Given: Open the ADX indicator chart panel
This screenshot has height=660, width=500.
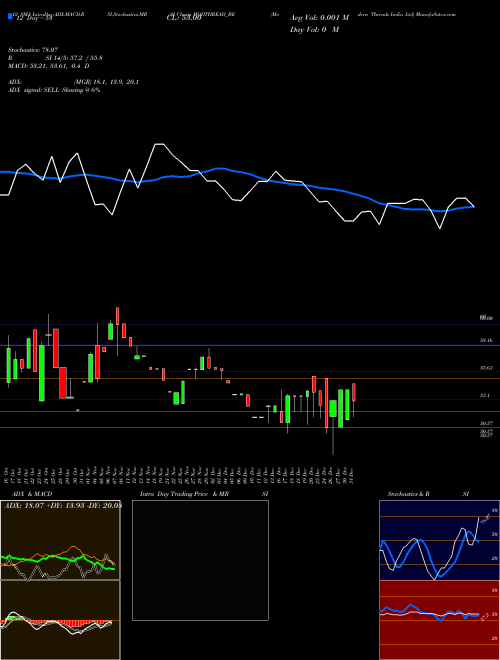Looking at the screenshot, I should (60, 540).
